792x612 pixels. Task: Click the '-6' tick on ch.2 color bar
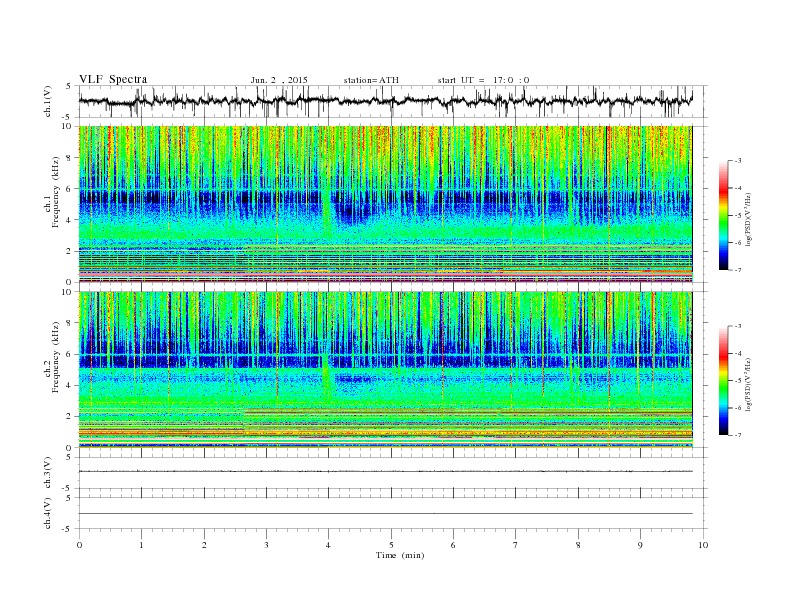pos(738,408)
